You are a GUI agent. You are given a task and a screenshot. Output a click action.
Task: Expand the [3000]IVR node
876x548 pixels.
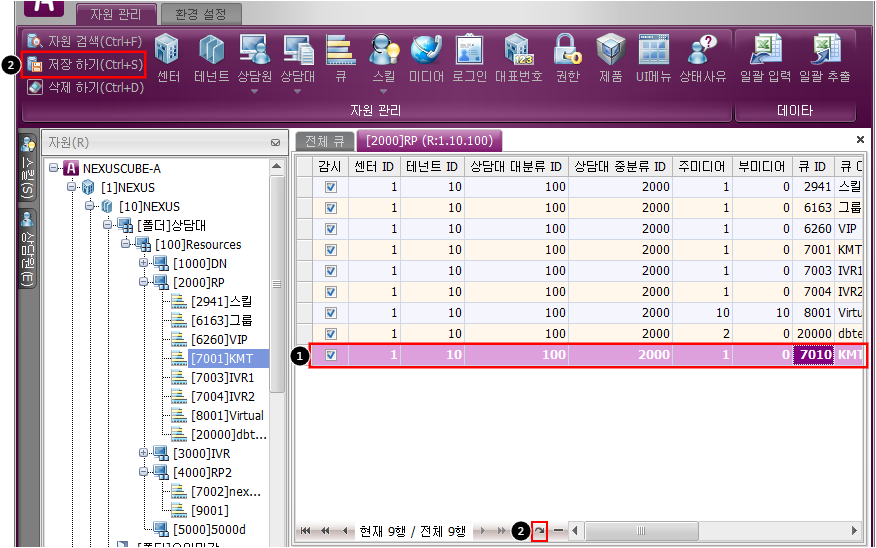click(144, 452)
